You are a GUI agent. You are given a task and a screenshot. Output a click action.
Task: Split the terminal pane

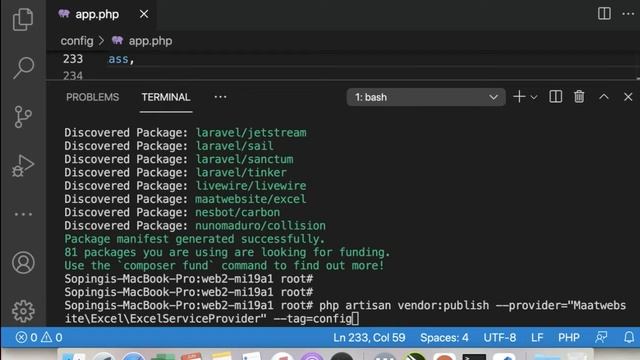pos(556,97)
